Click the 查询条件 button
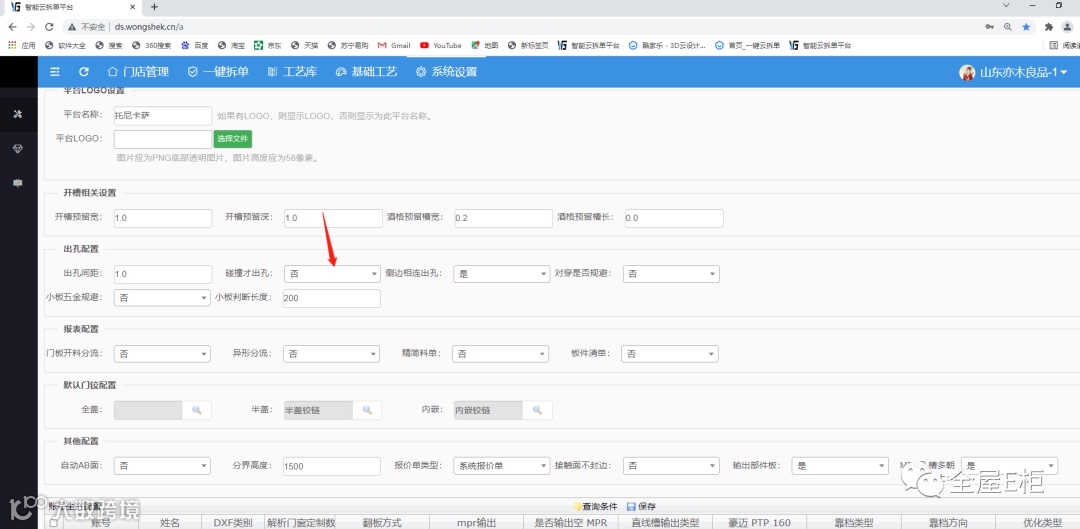Viewport: 1080px width, 529px height. 595,506
